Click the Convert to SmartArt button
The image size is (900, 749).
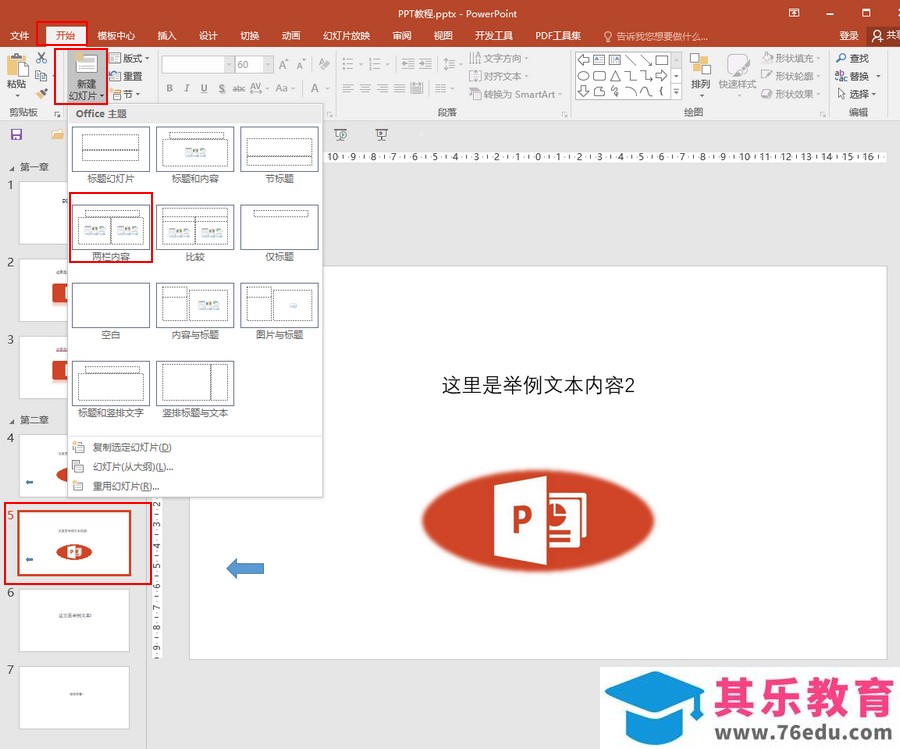(x=515, y=94)
